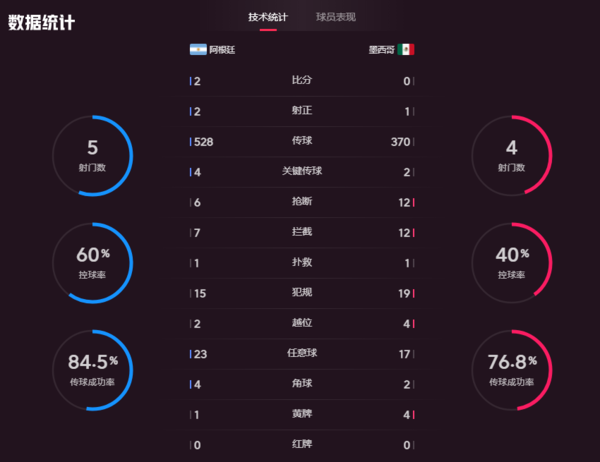This screenshot has height=462, width=600.
Task: Click Argentina's 60% 控球率 circular gauge
Action: pyautogui.click(x=92, y=262)
